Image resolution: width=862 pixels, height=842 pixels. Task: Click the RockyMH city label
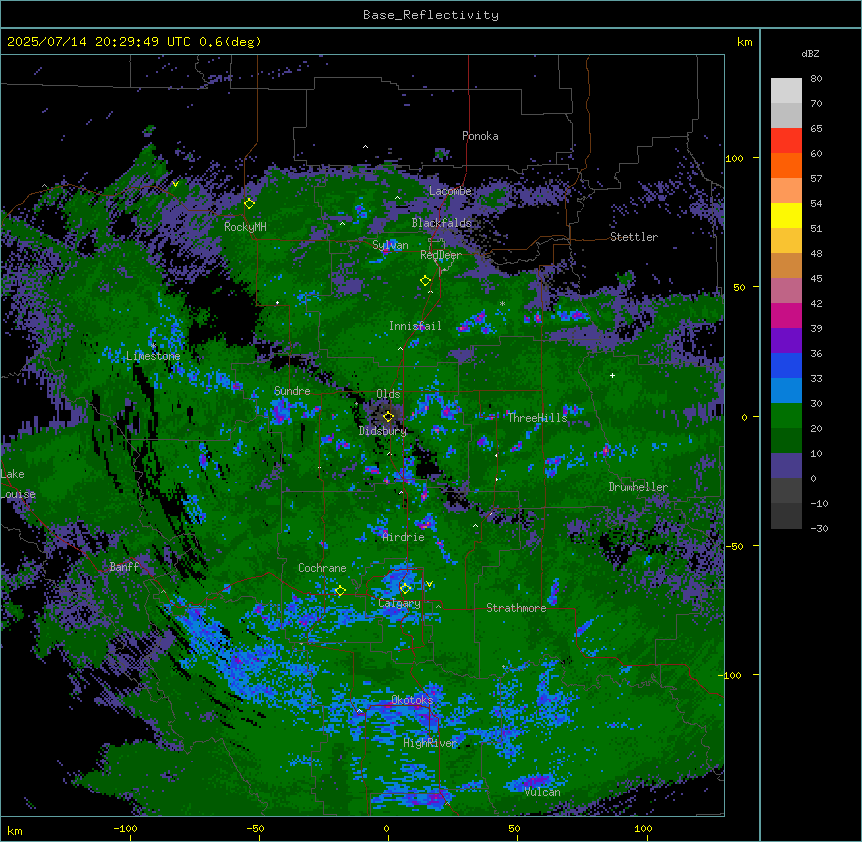point(245,227)
